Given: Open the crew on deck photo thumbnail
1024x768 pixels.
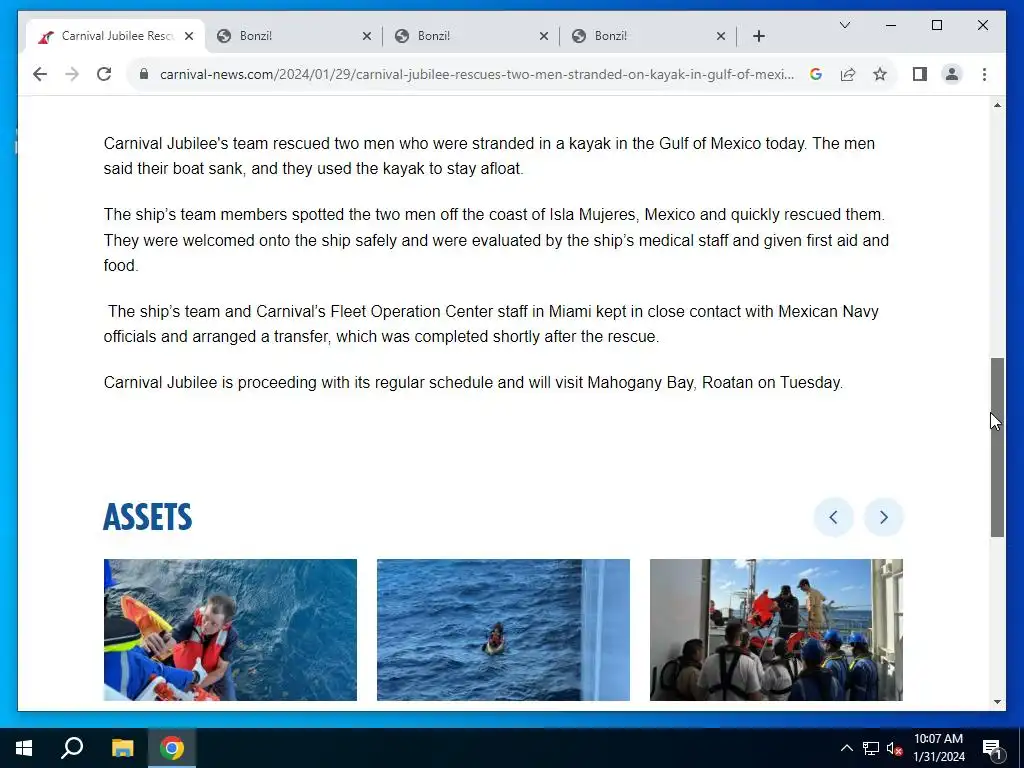Looking at the screenshot, I should tap(776, 630).
